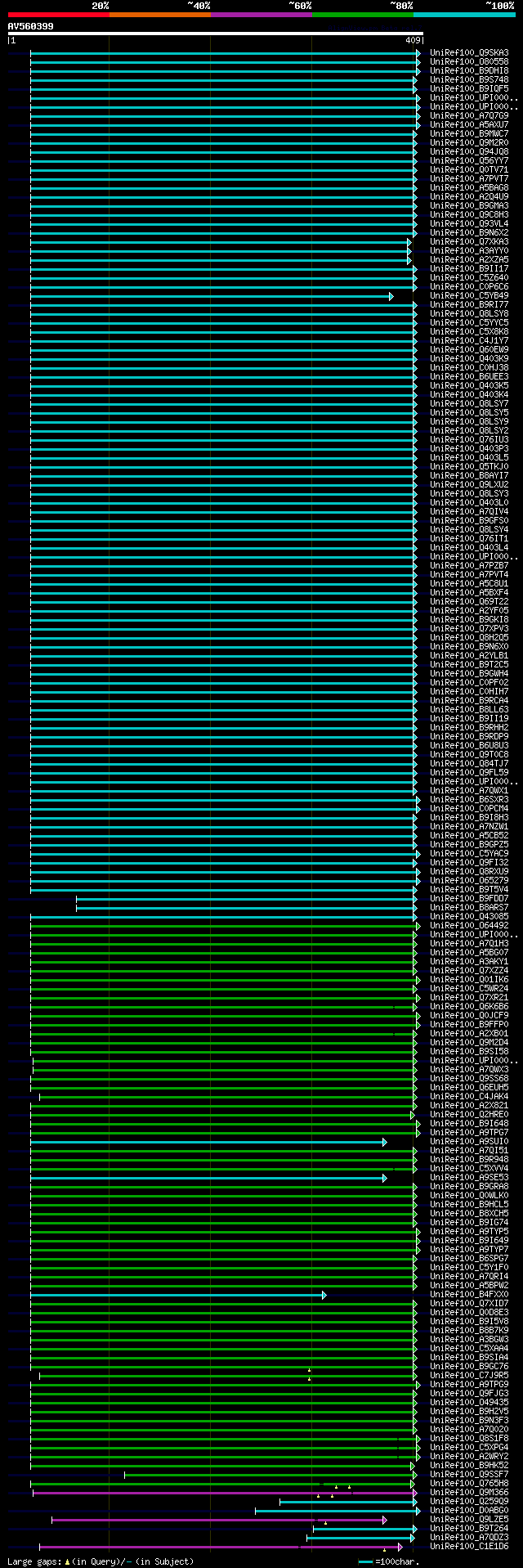Open hit UniRef100_O49435

tap(469, 1403)
